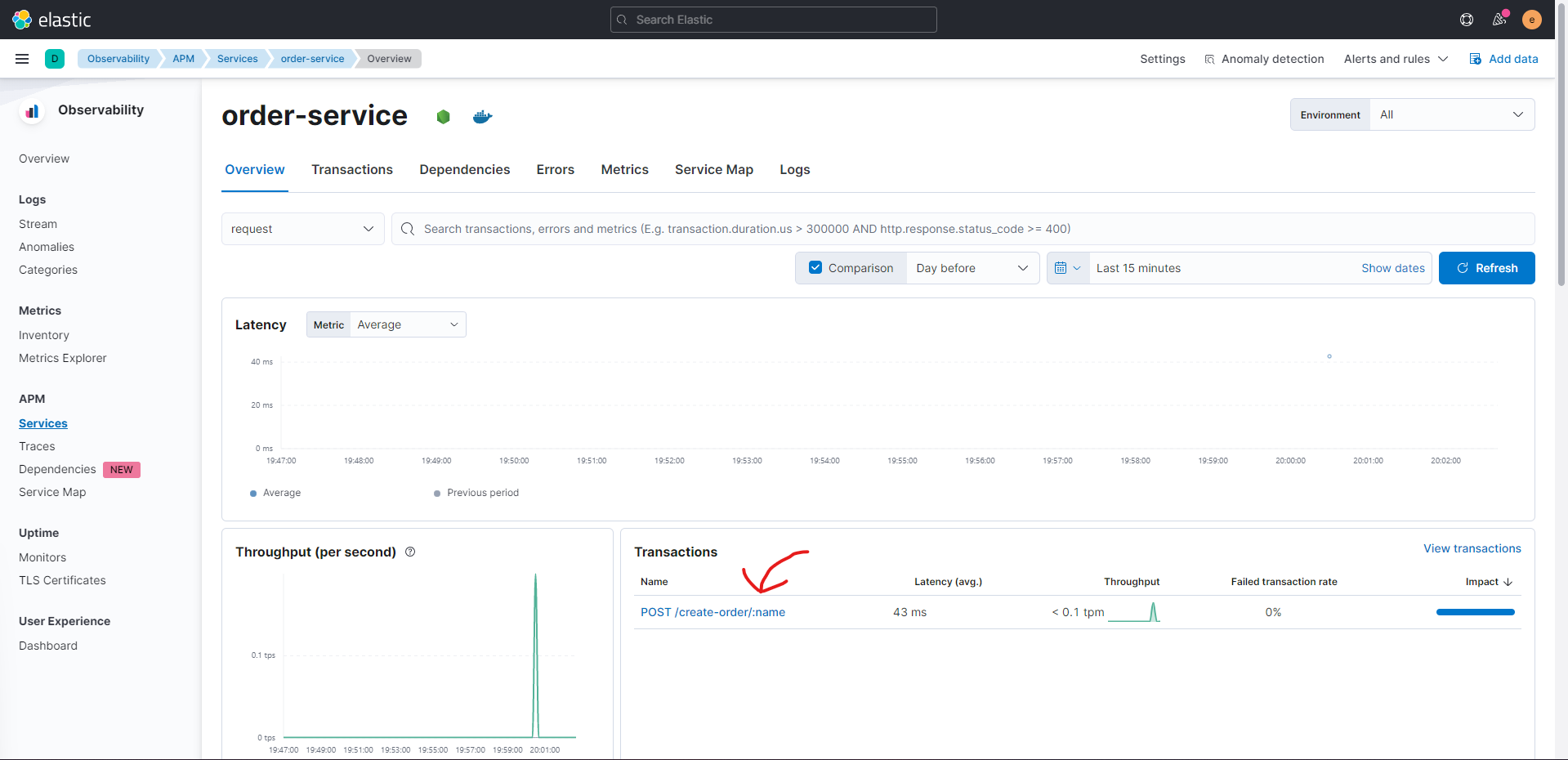Open Uptime Monitors in sidebar
This screenshot has width=1568, height=760.
pos(42,557)
